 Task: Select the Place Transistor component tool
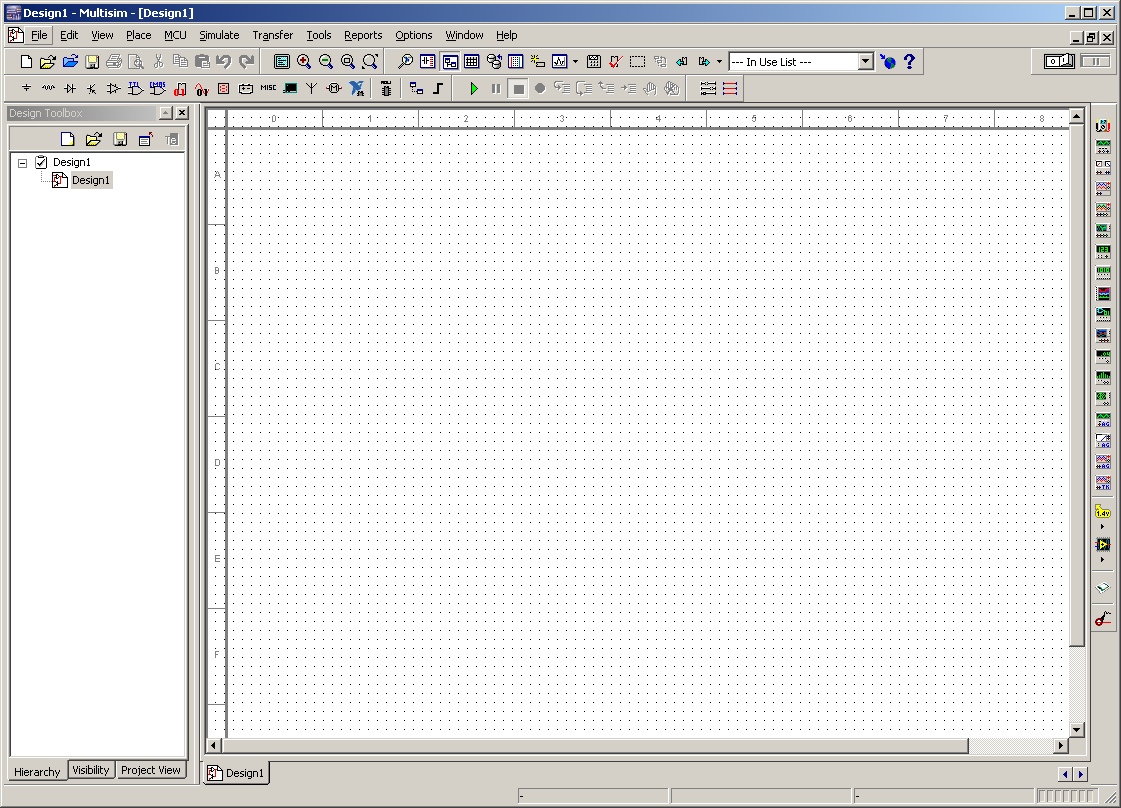click(x=92, y=89)
